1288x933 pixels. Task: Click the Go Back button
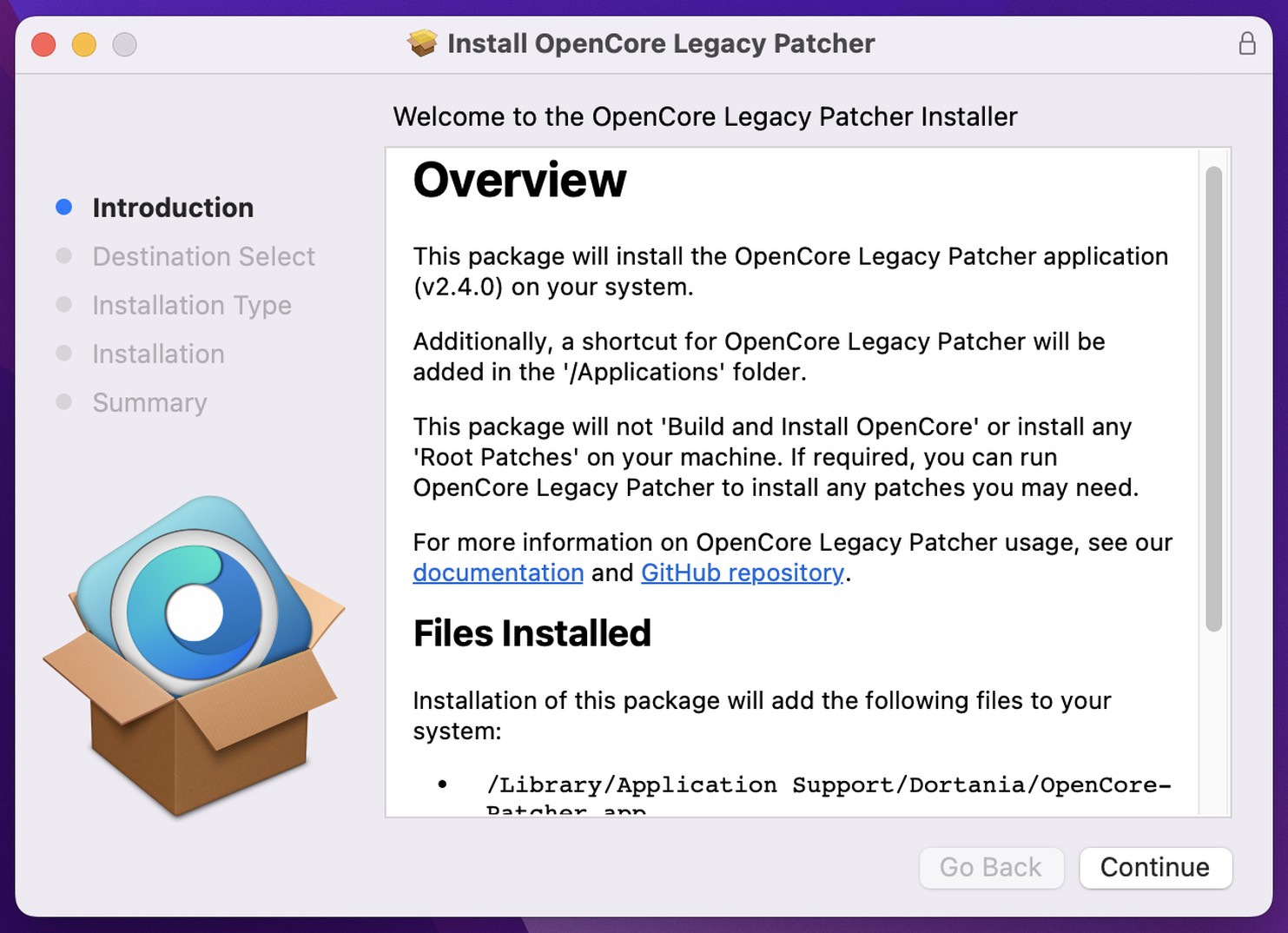click(991, 868)
